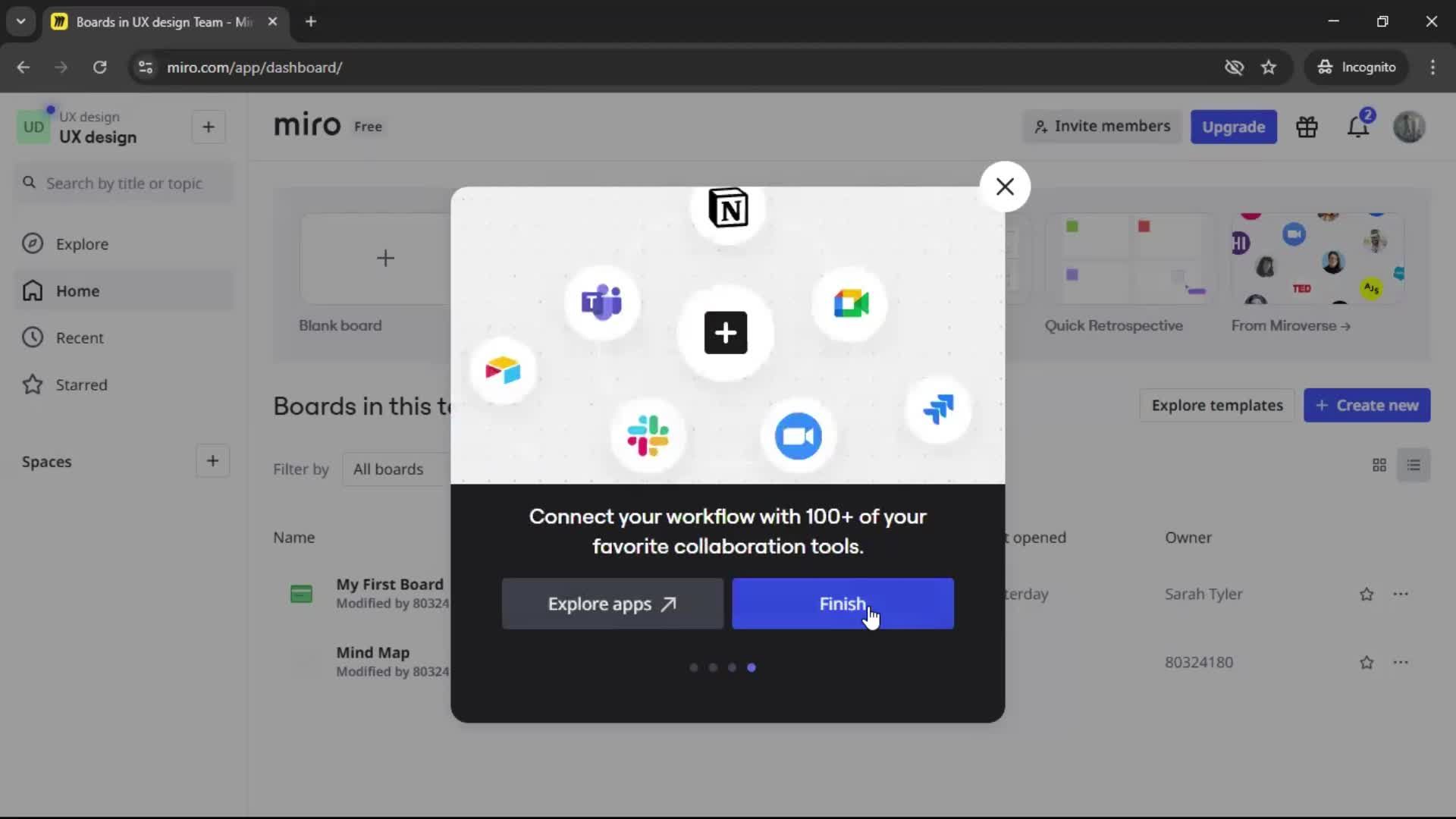Bookmark this page with the star
The height and width of the screenshot is (819, 1456).
tap(1269, 67)
